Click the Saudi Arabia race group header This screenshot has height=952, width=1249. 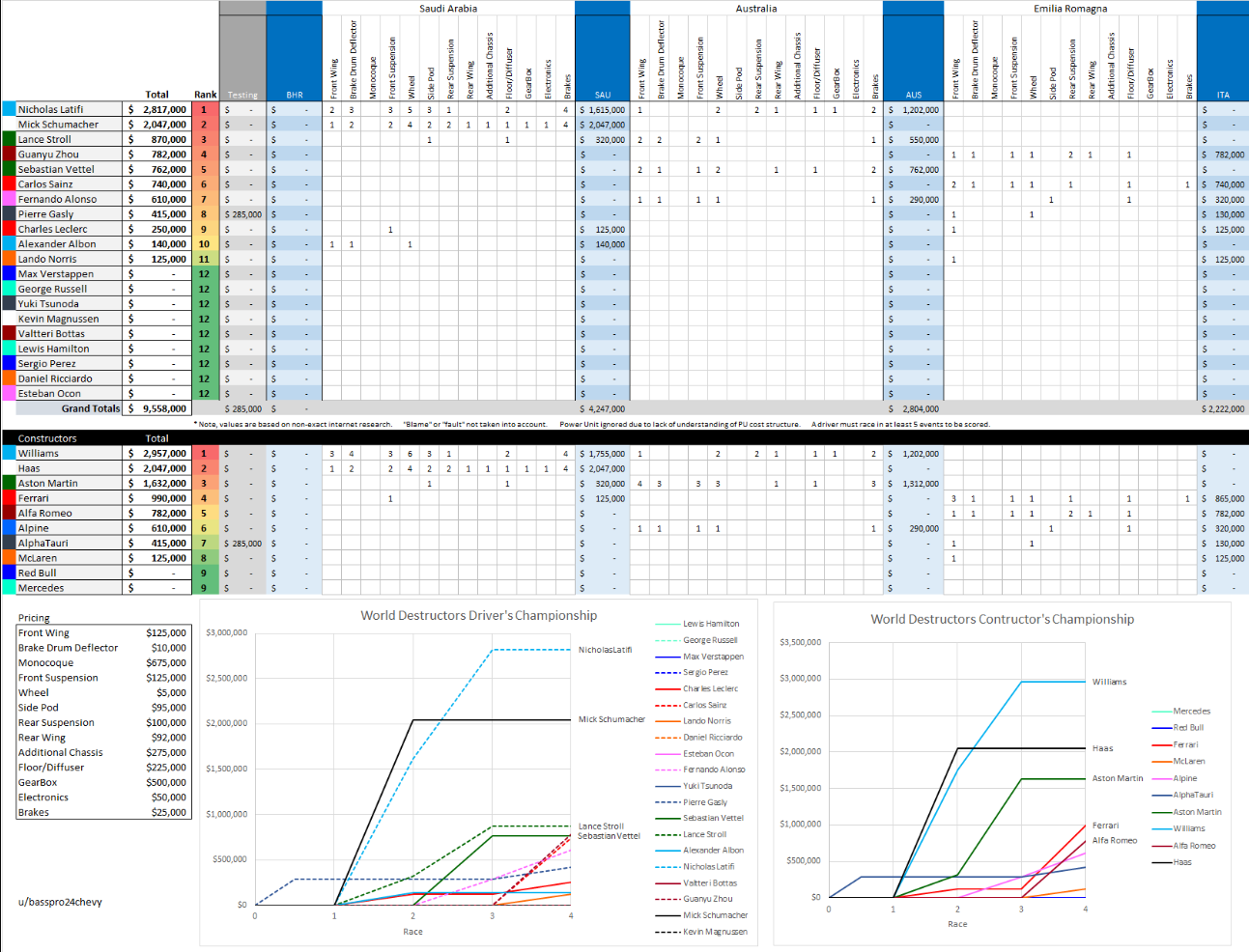click(x=448, y=9)
